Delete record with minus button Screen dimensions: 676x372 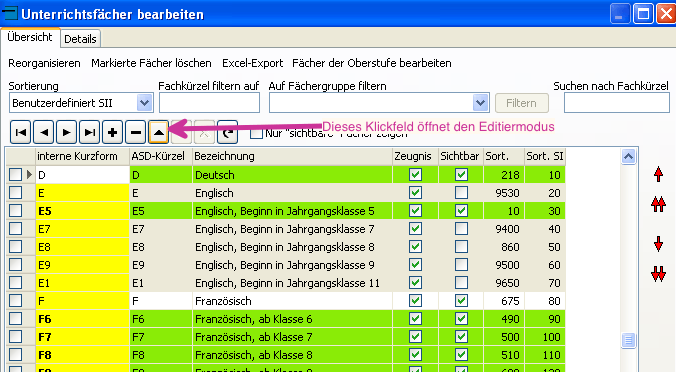[135, 132]
